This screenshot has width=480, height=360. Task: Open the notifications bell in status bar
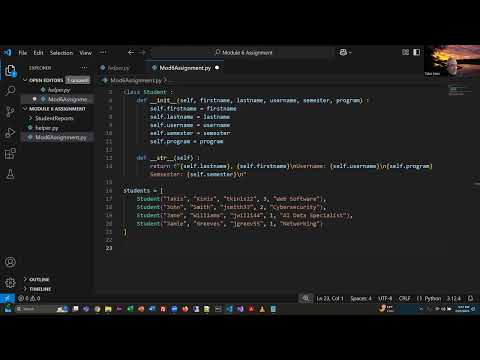coord(470,298)
